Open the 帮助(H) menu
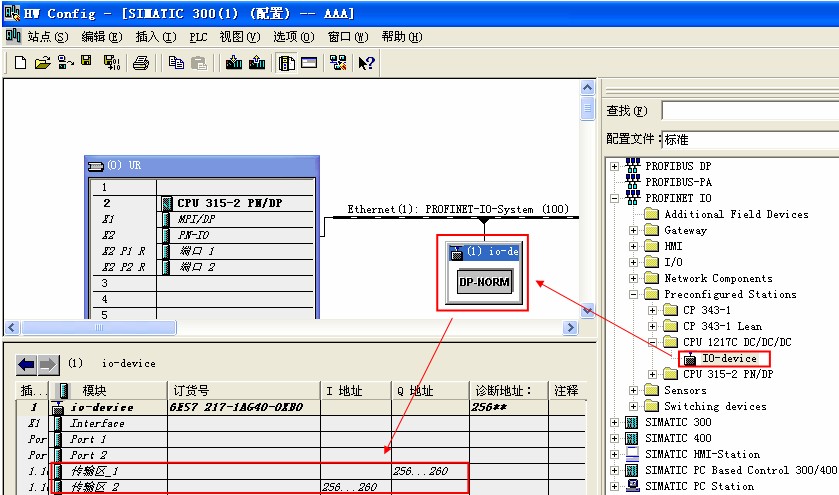Screen dimensions: 839x495 pyautogui.click(x=402, y=37)
